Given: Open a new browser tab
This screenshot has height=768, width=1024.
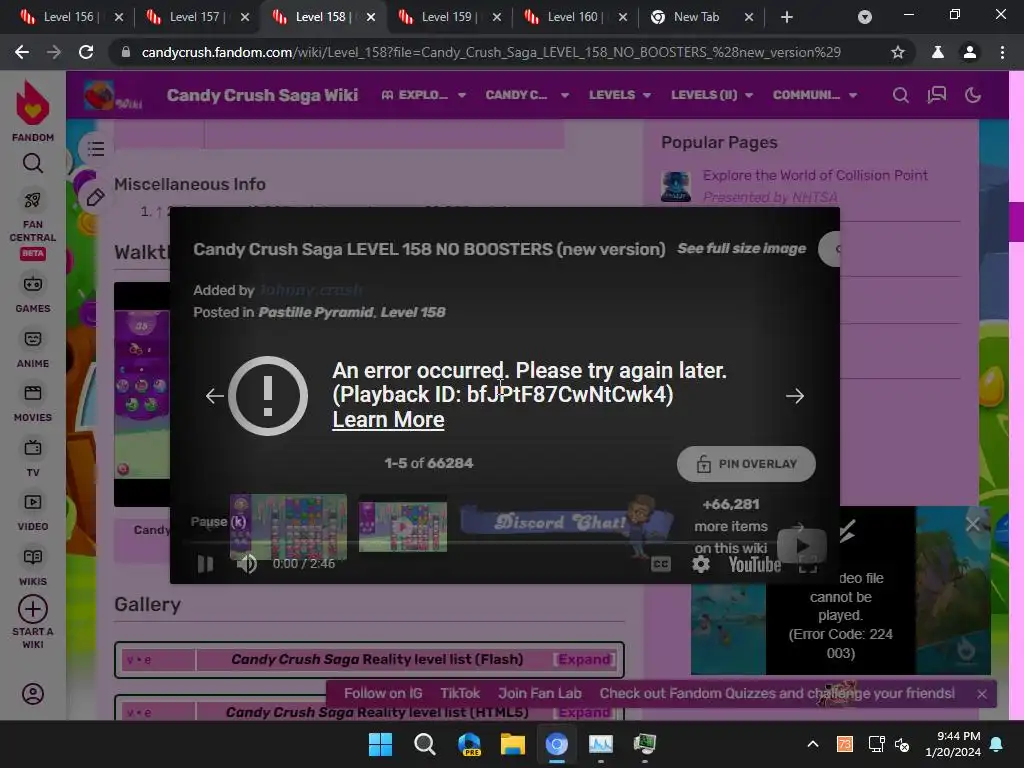Looking at the screenshot, I should pyautogui.click(x=787, y=18).
